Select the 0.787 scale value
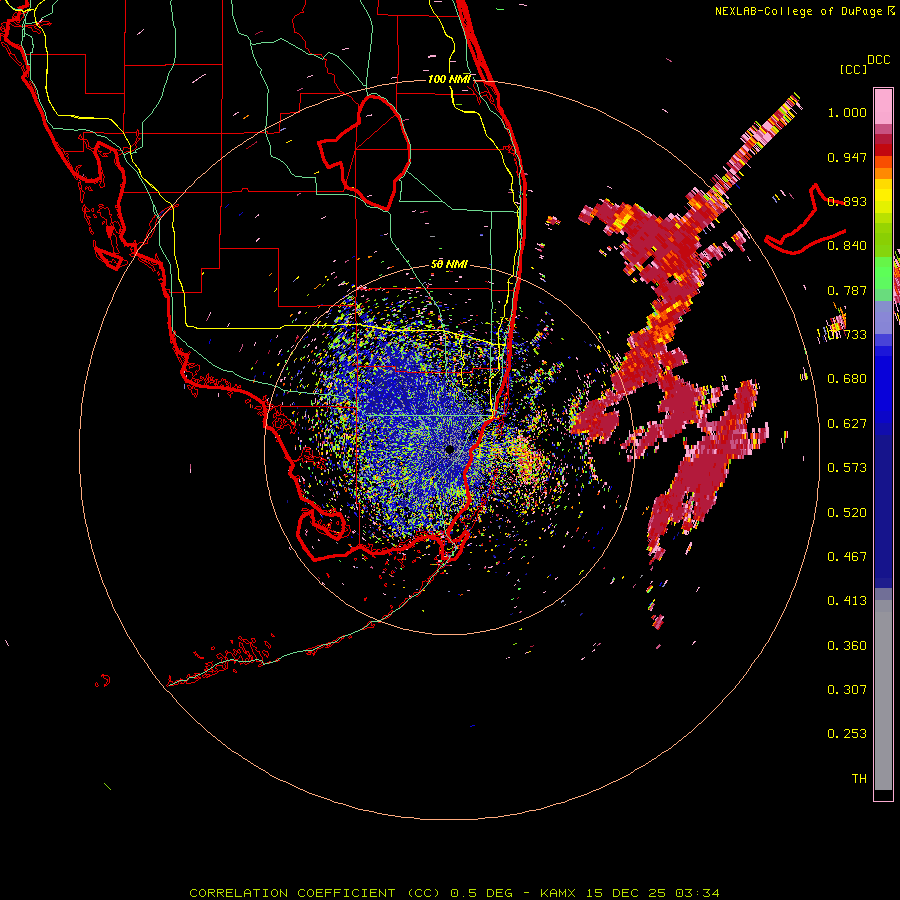Screen dimensions: 900x900 847,290
